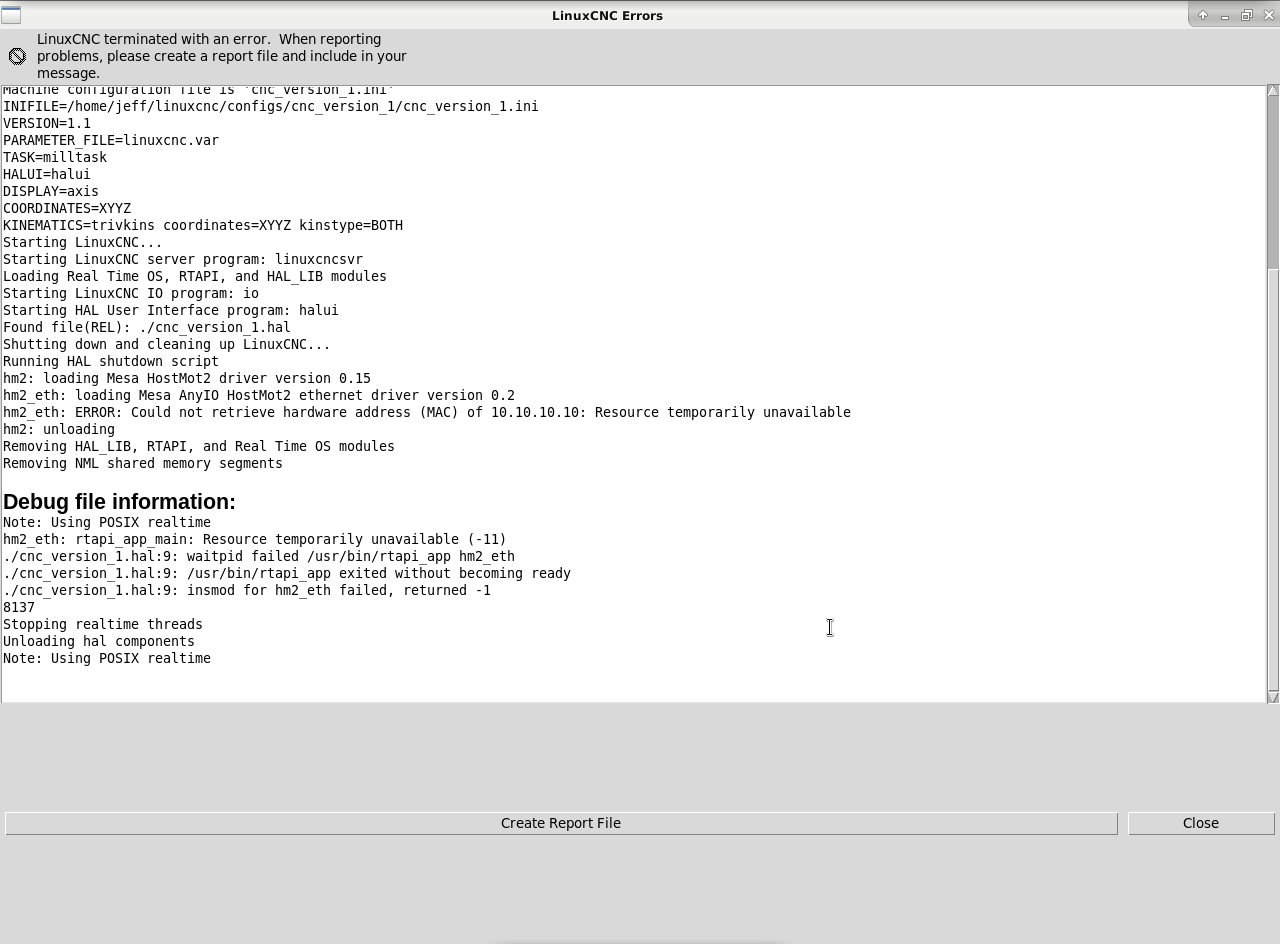The image size is (1280, 944).
Task: Minimize the LinuxCNC Errors window
Action: tap(1225, 15)
